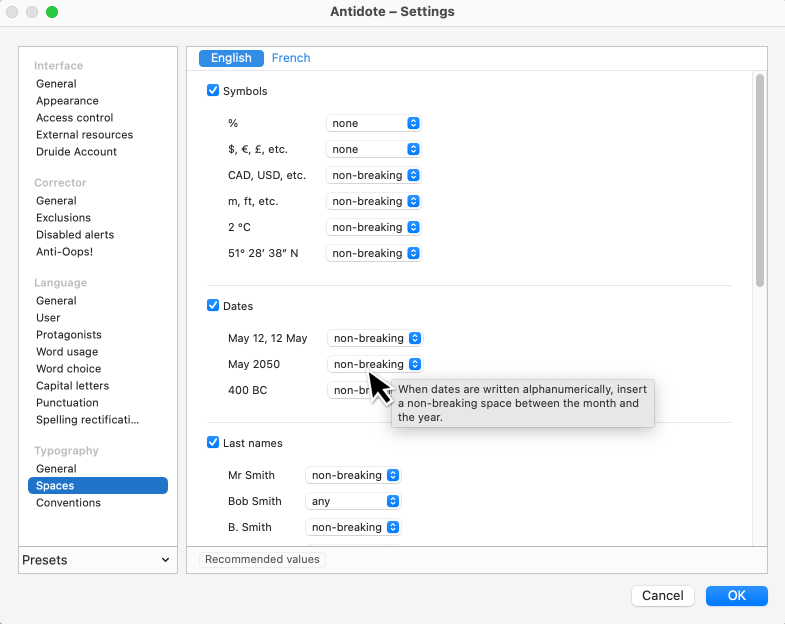The width and height of the screenshot is (785, 624).
Task: Open Conventions under Typography
Action: pyautogui.click(x=68, y=503)
